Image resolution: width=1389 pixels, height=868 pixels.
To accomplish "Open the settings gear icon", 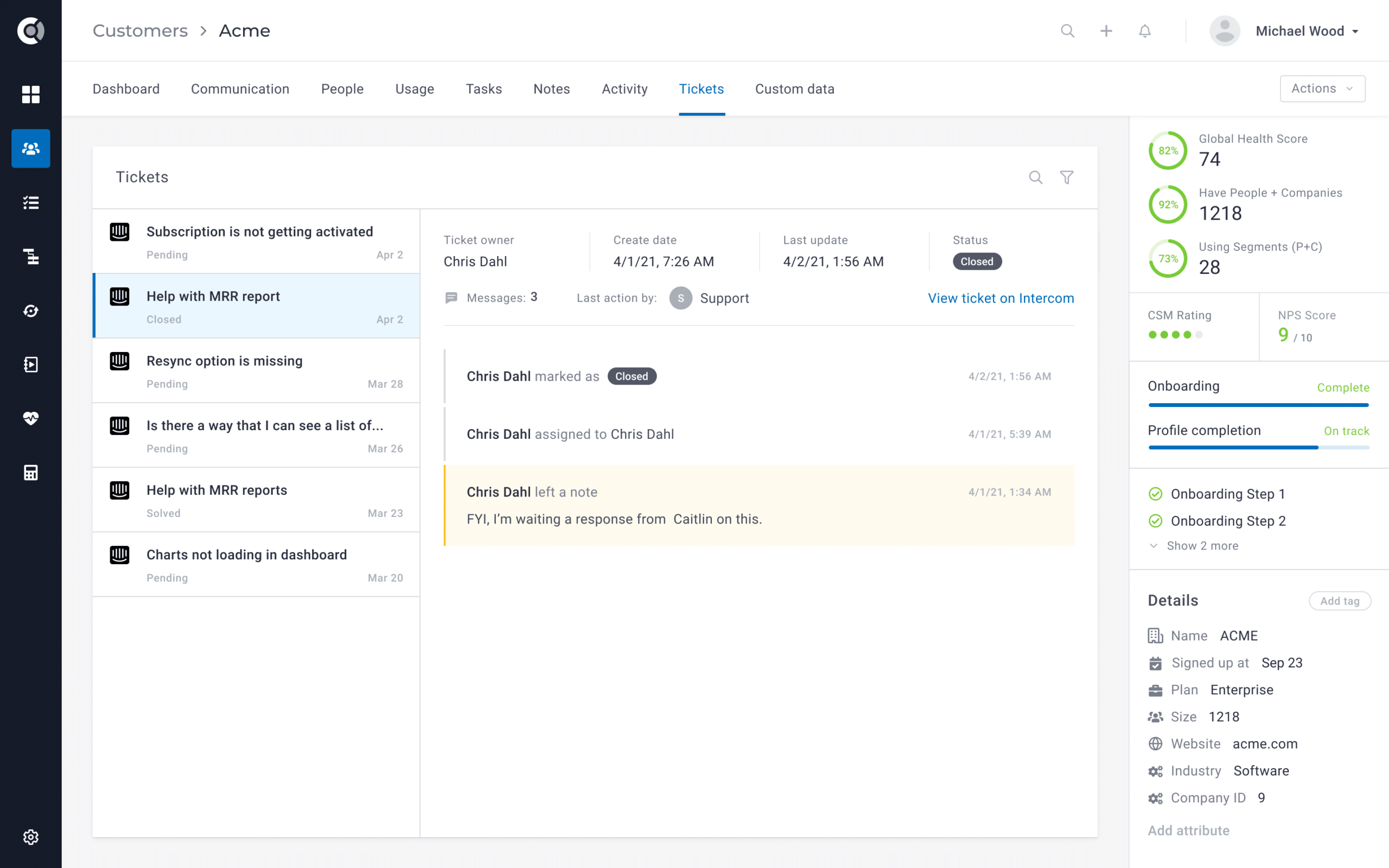I will 30,837.
